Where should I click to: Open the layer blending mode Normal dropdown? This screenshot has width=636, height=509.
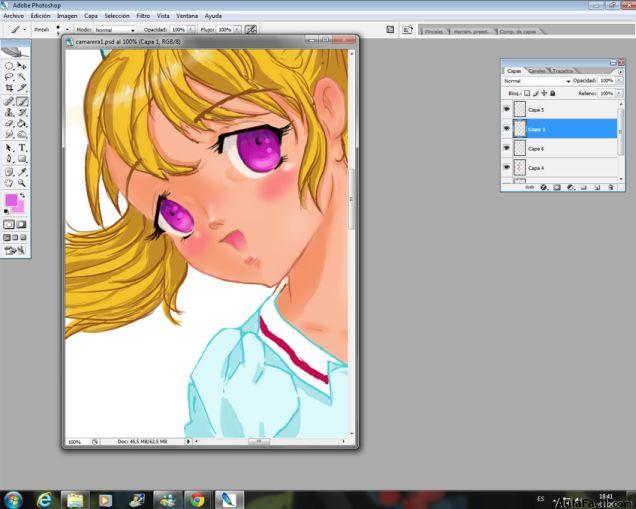point(537,81)
